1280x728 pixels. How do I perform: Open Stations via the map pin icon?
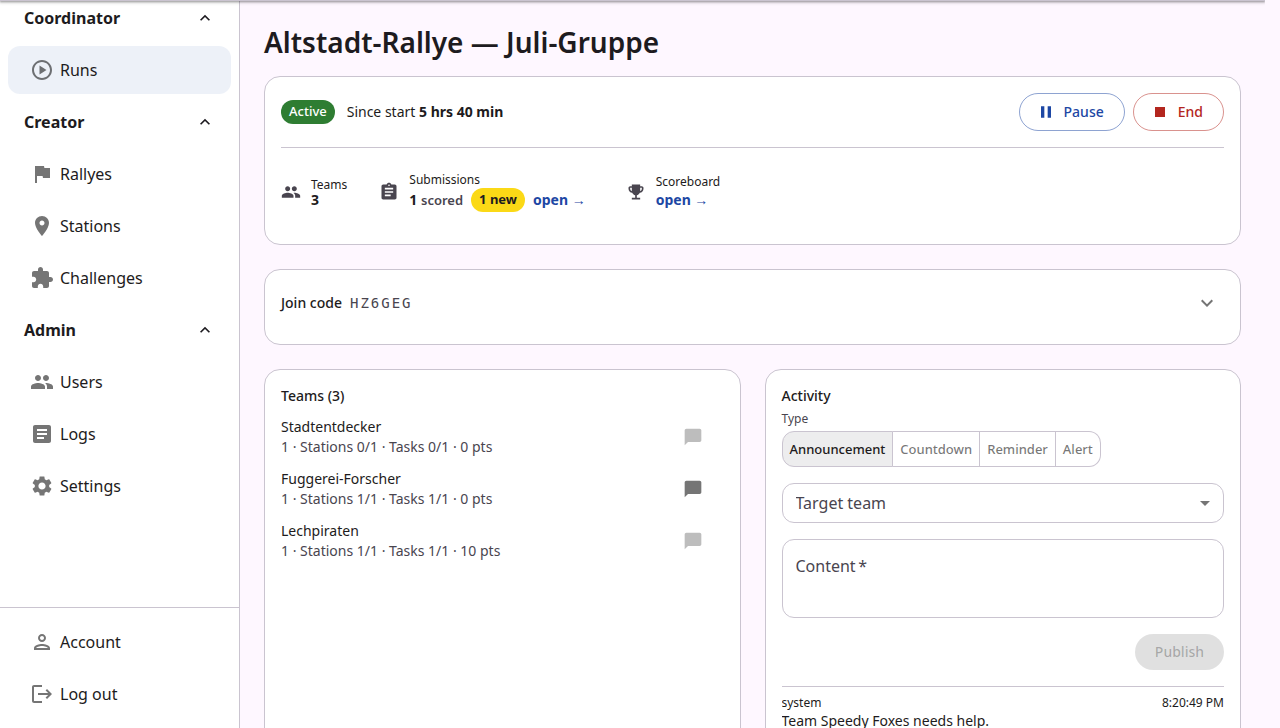pos(42,226)
